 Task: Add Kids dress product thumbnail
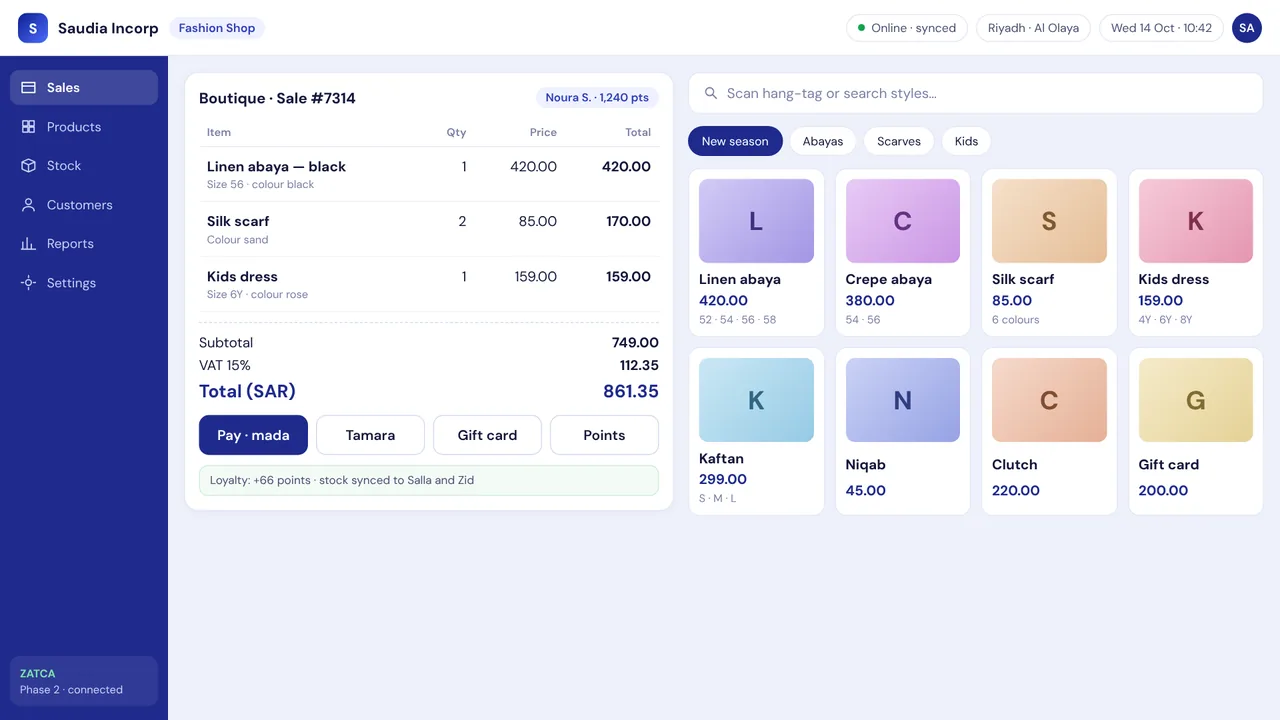point(1196,221)
